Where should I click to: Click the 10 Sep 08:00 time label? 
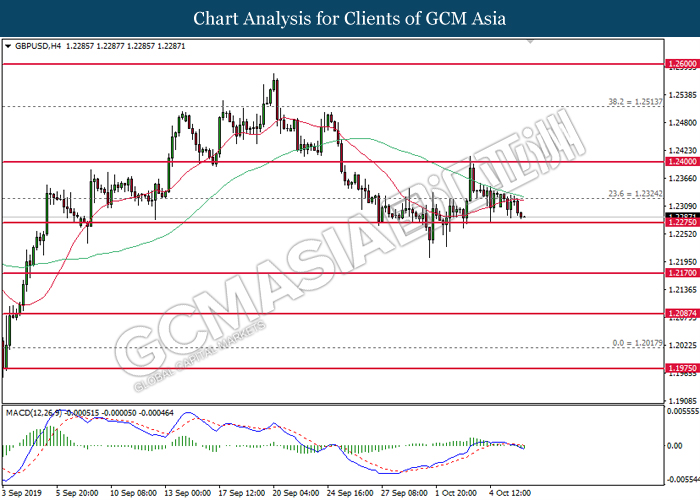(133, 493)
